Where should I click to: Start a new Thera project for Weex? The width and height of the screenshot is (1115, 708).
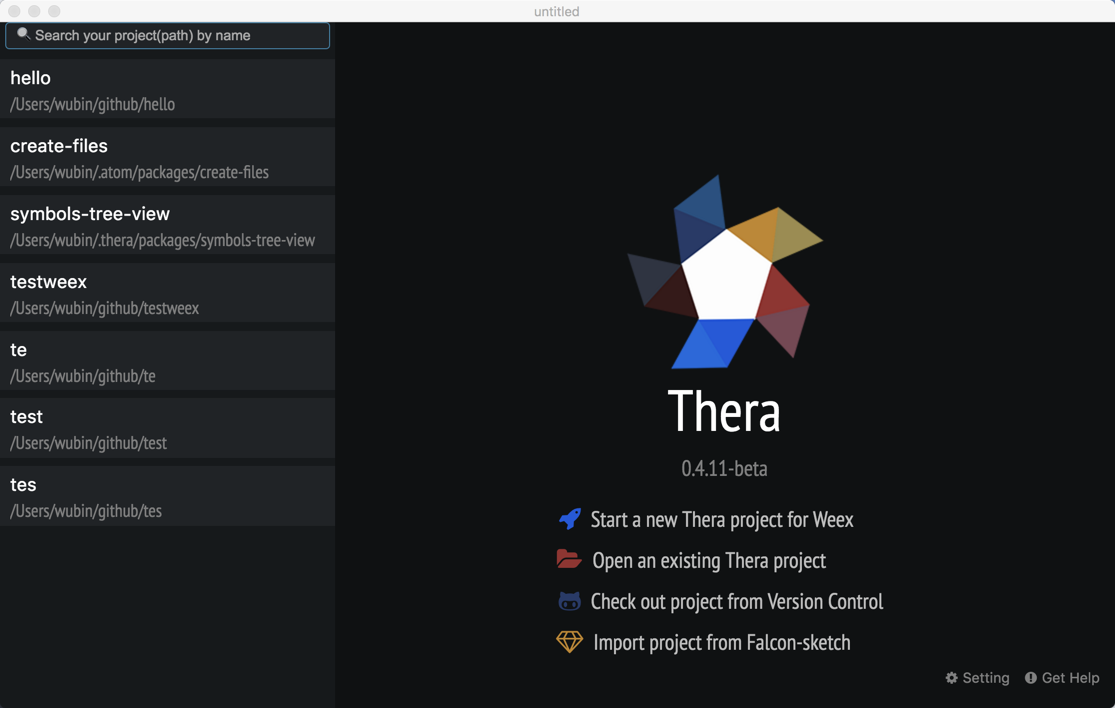coord(721,520)
